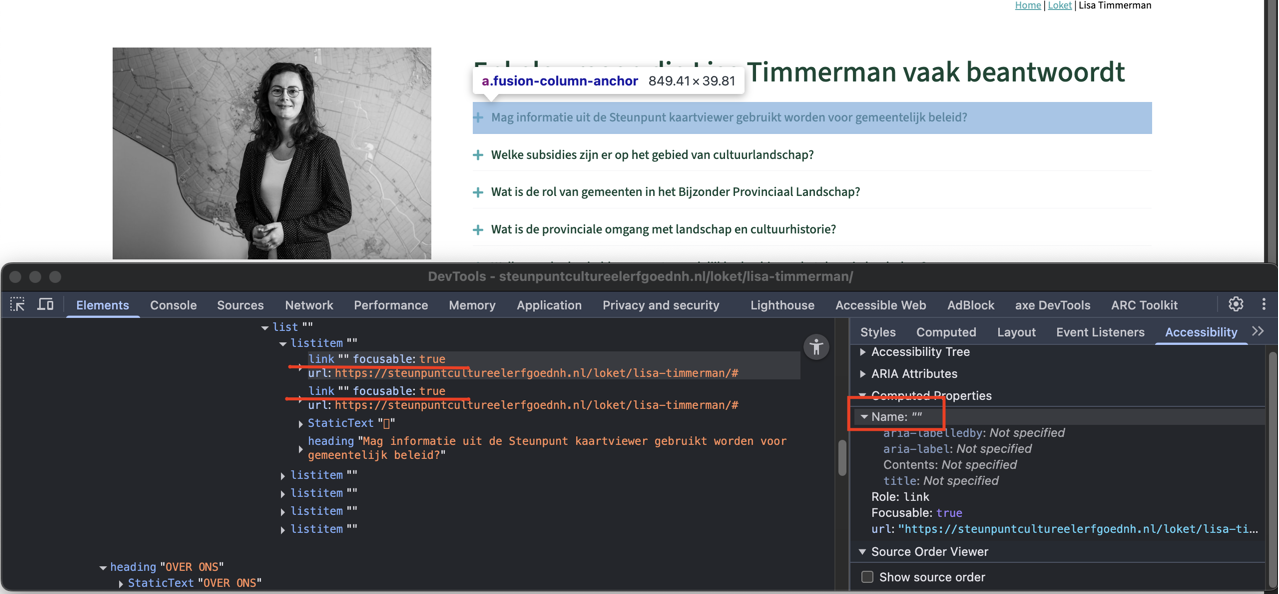This screenshot has height=594, width=1279.
Task: Toggle the device toolbar icon
Action: point(46,305)
